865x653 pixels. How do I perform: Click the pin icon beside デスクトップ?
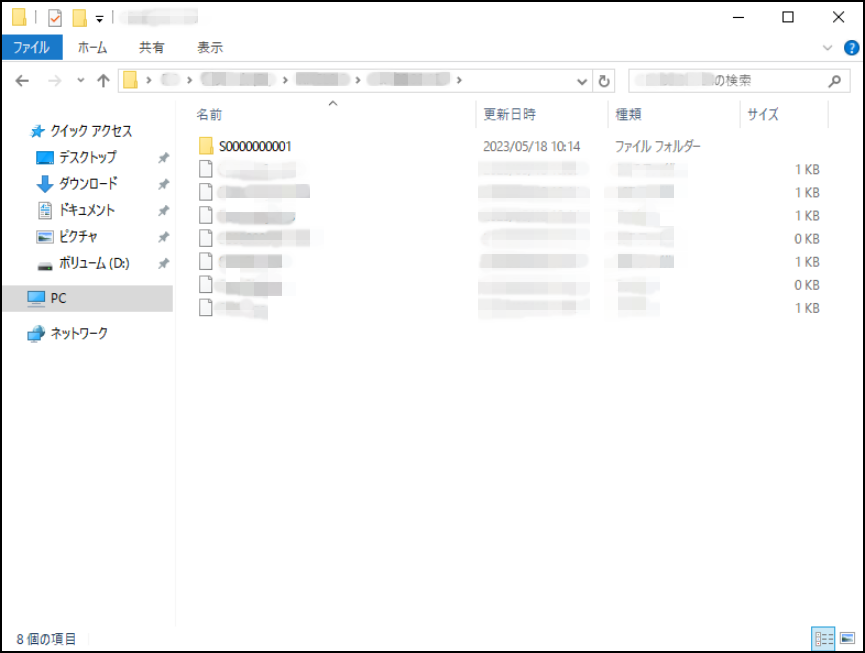click(163, 158)
